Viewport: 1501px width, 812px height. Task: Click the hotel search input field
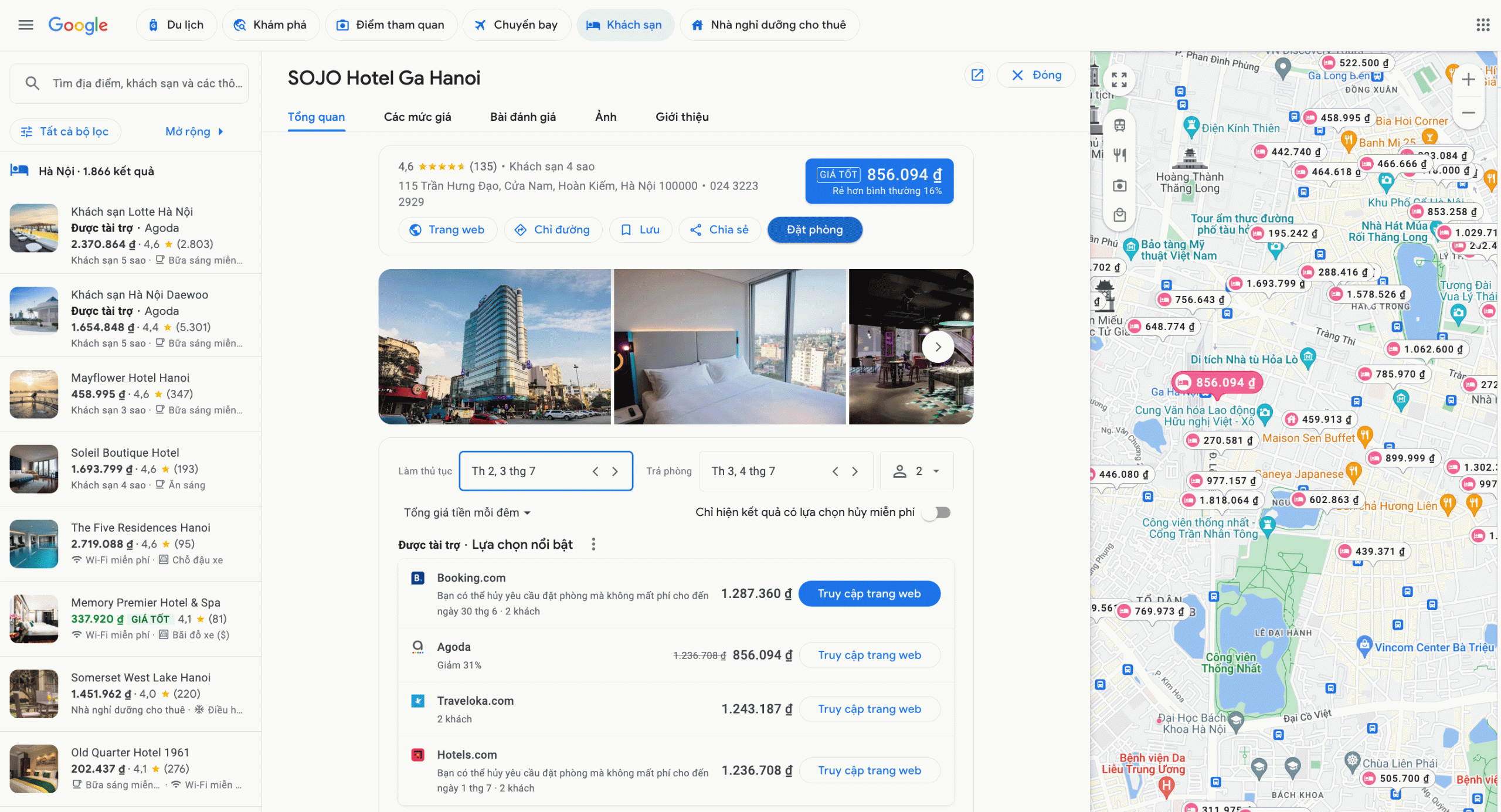pos(129,84)
